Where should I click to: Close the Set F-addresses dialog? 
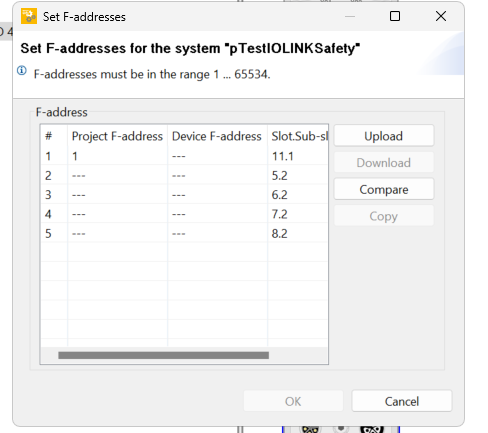tap(441, 16)
